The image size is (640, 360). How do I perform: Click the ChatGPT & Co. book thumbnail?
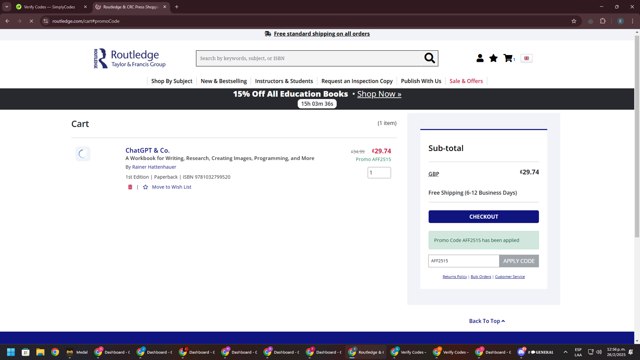tap(82, 154)
